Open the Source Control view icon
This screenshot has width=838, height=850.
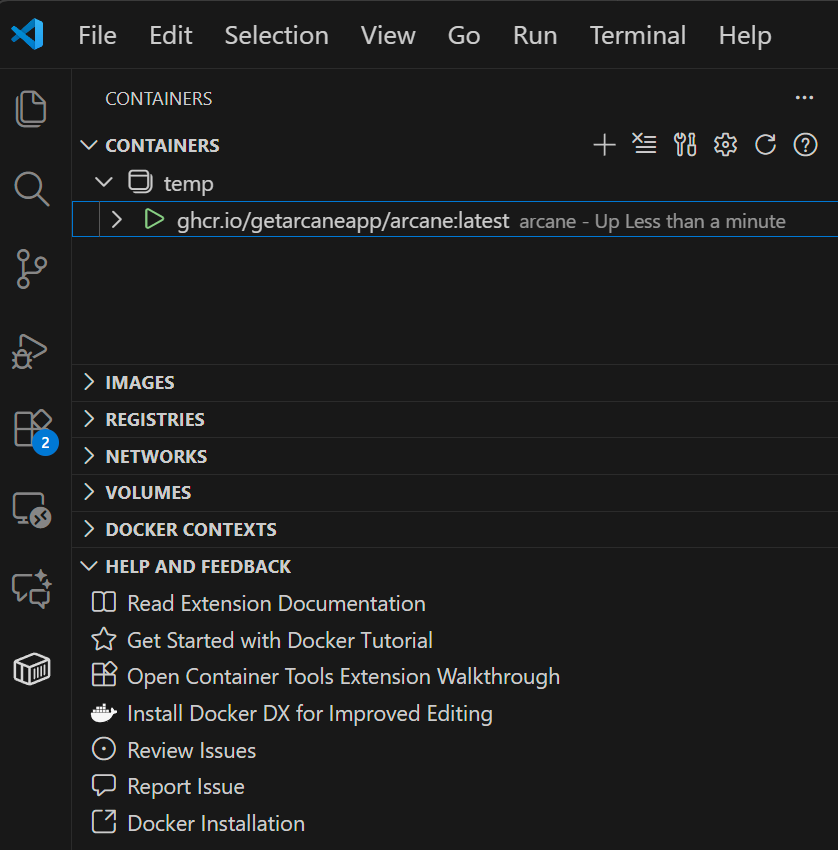click(32, 269)
